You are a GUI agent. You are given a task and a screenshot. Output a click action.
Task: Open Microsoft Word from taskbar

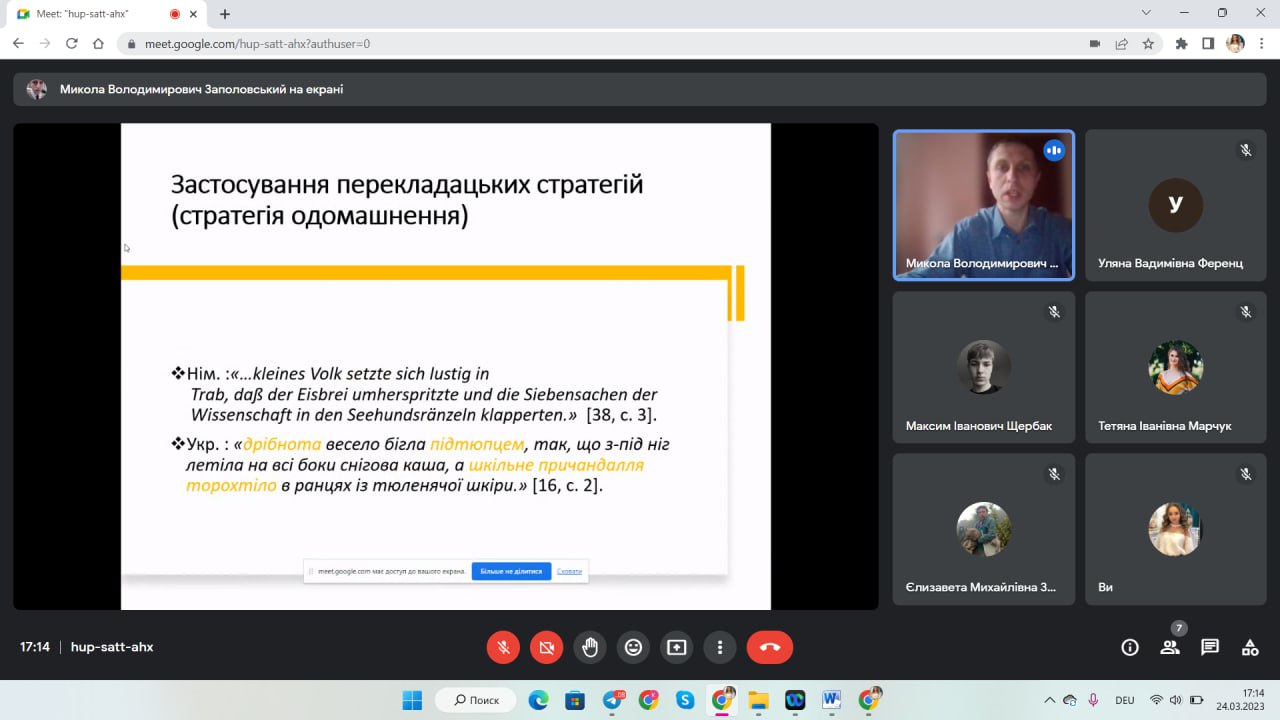[832, 700]
